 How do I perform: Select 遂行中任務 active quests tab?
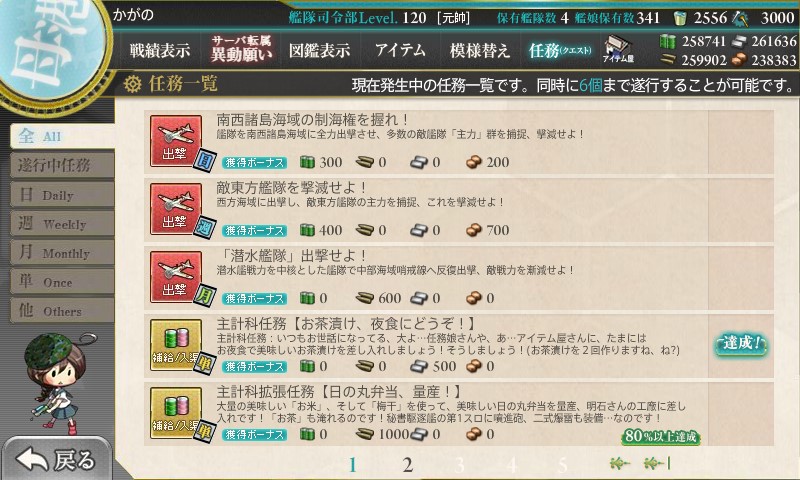point(62,165)
